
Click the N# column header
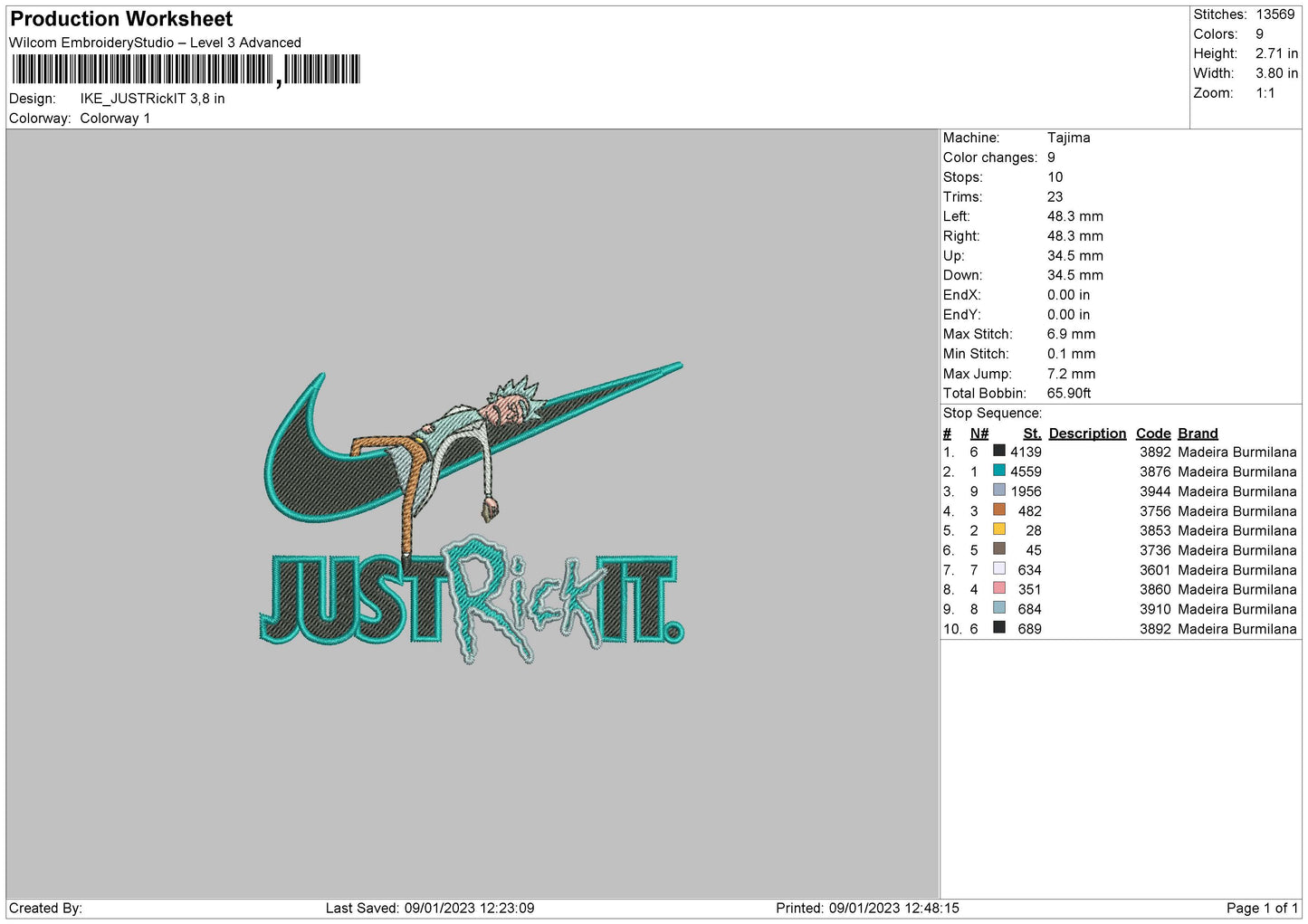[979, 433]
